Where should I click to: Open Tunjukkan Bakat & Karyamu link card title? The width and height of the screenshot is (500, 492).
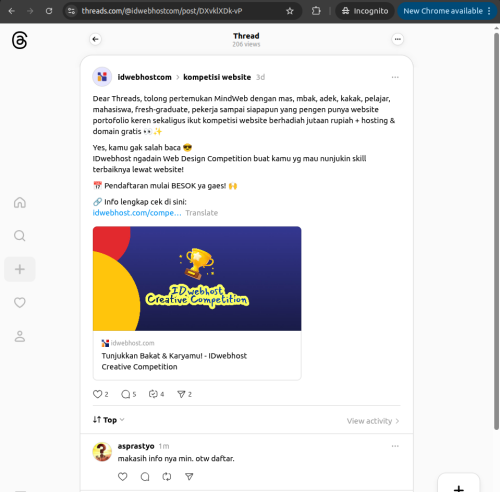click(174, 361)
